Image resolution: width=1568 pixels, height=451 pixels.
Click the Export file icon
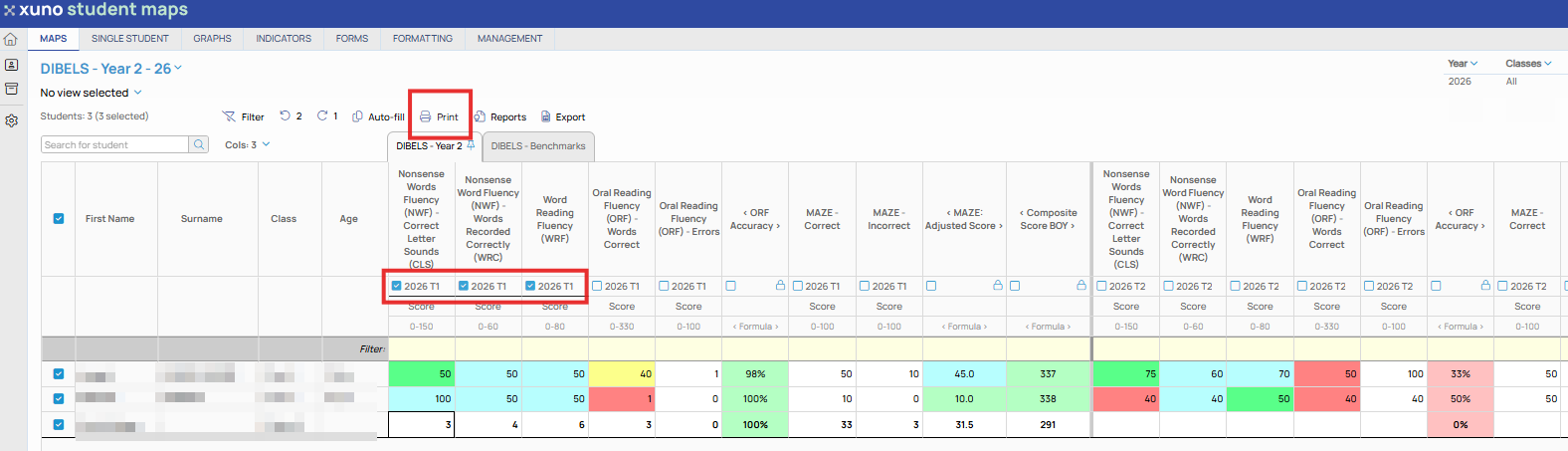tap(545, 116)
